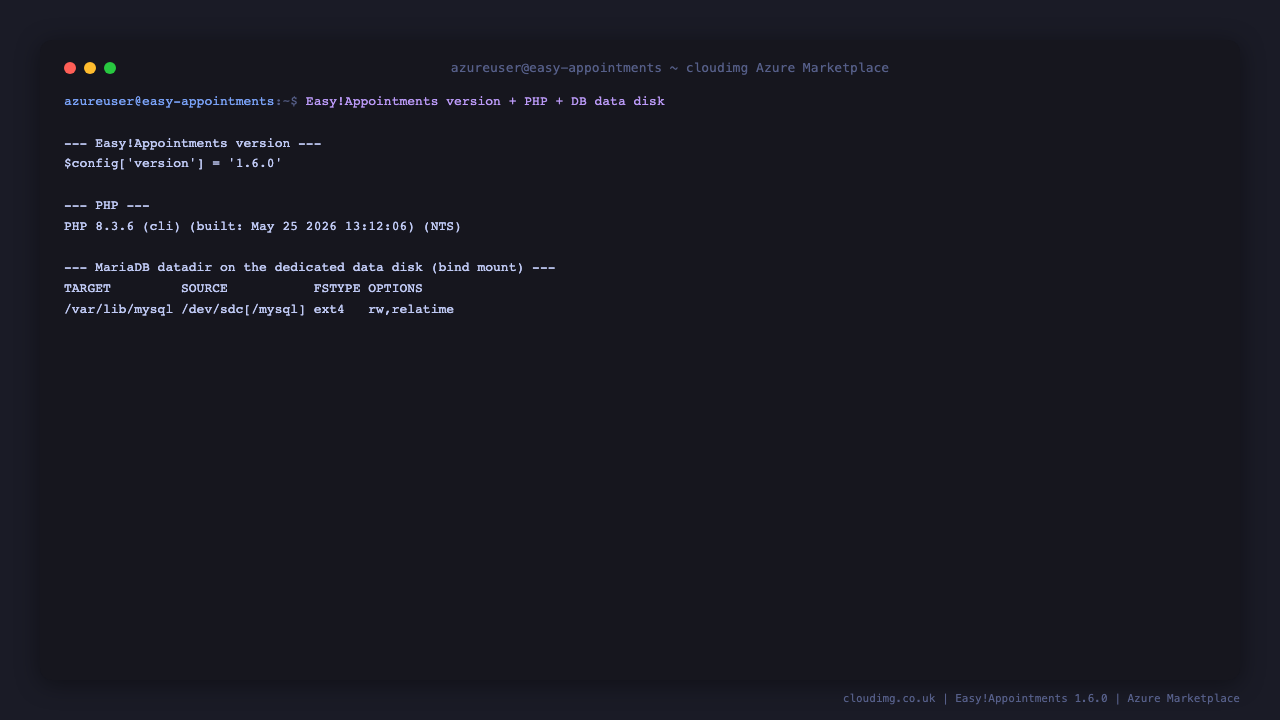Click the red close window dot
The height and width of the screenshot is (720, 1280).
point(70,68)
